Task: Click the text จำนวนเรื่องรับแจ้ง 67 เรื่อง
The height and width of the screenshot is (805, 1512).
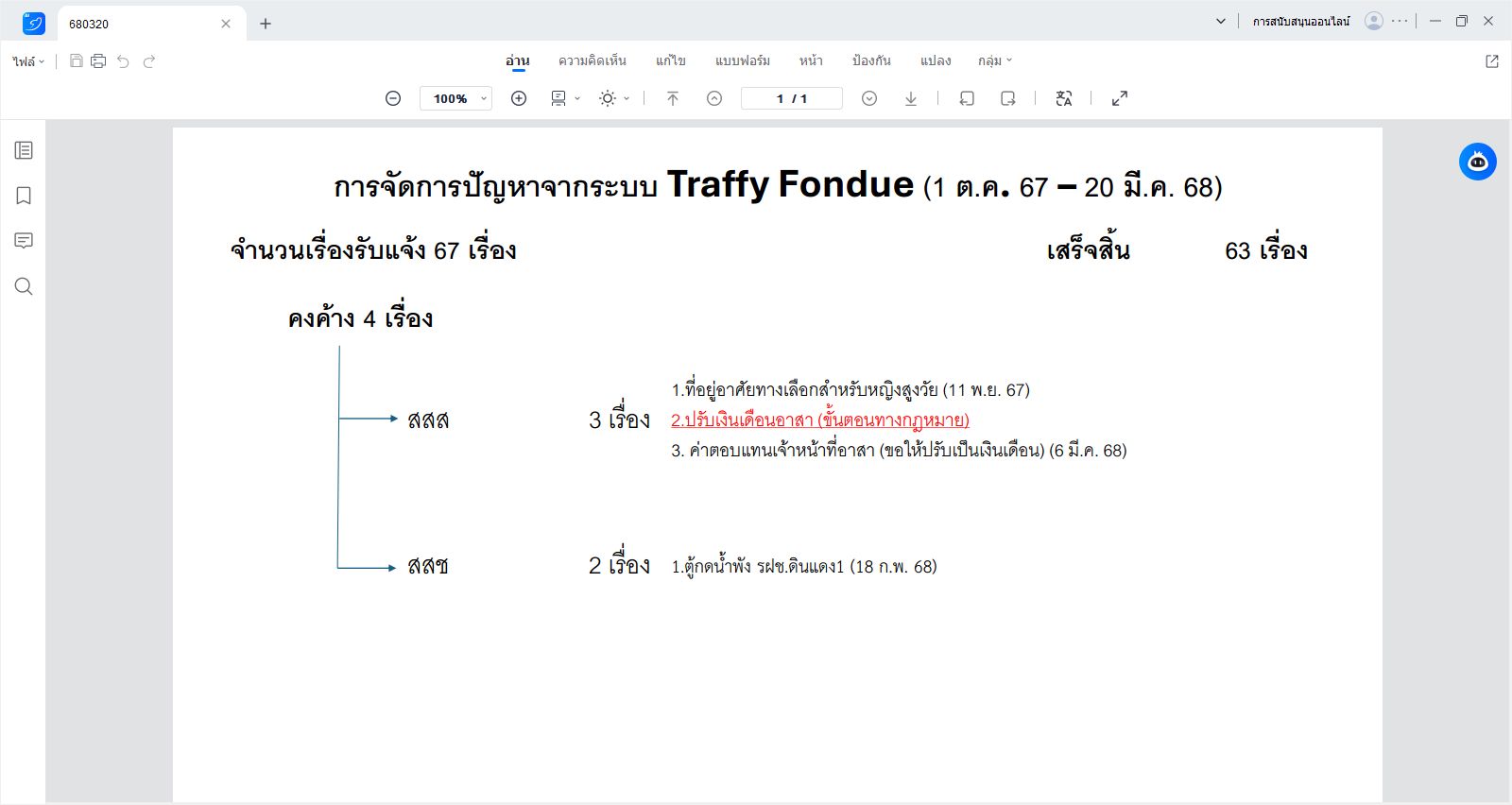Action: (x=373, y=250)
